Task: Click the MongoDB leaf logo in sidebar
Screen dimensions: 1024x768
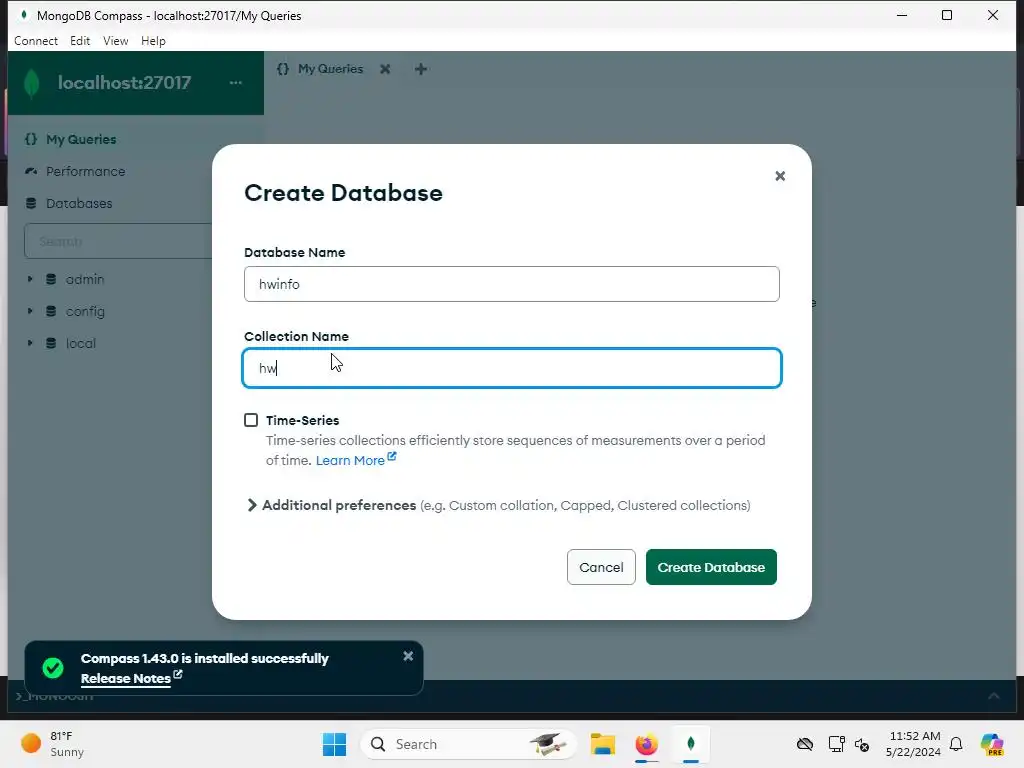Action: click(31, 83)
